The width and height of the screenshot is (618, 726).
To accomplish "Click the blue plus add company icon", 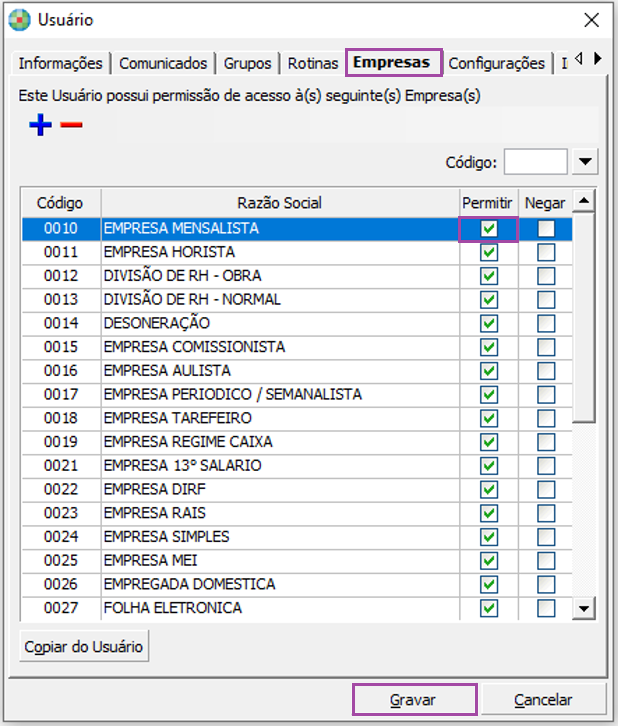I will [x=40, y=125].
